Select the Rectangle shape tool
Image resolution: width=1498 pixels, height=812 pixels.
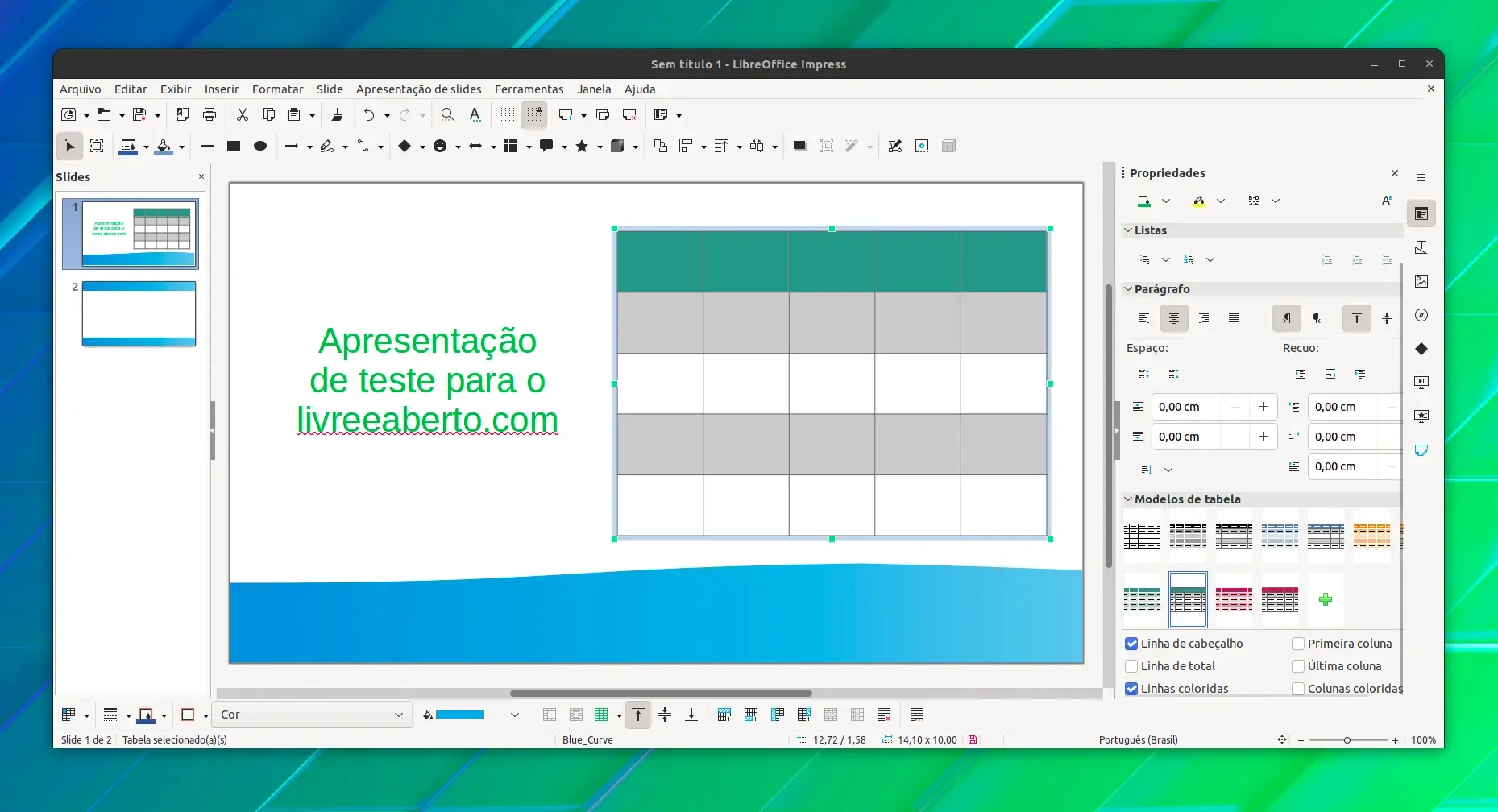234,146
